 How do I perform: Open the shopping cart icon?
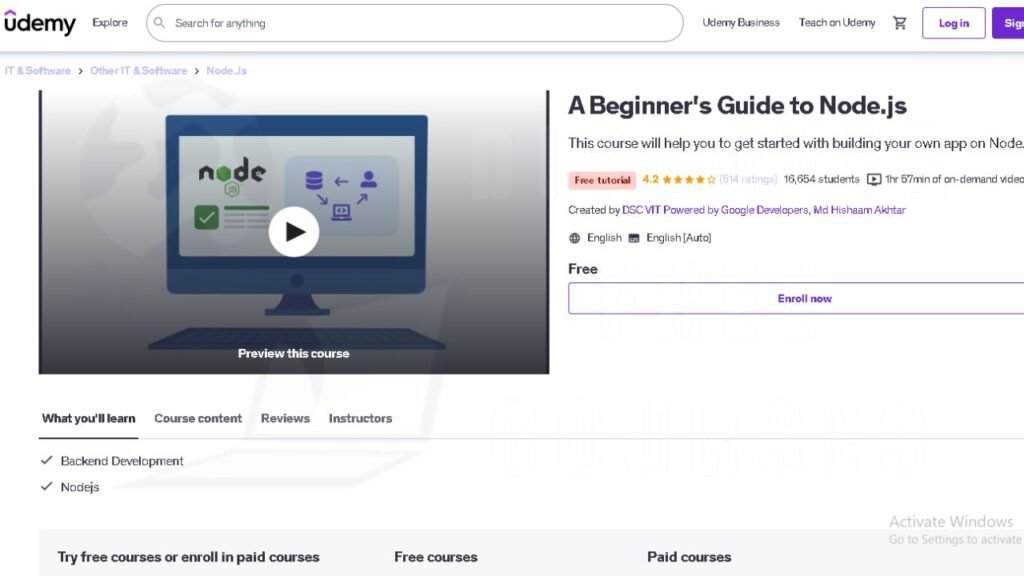899,23
